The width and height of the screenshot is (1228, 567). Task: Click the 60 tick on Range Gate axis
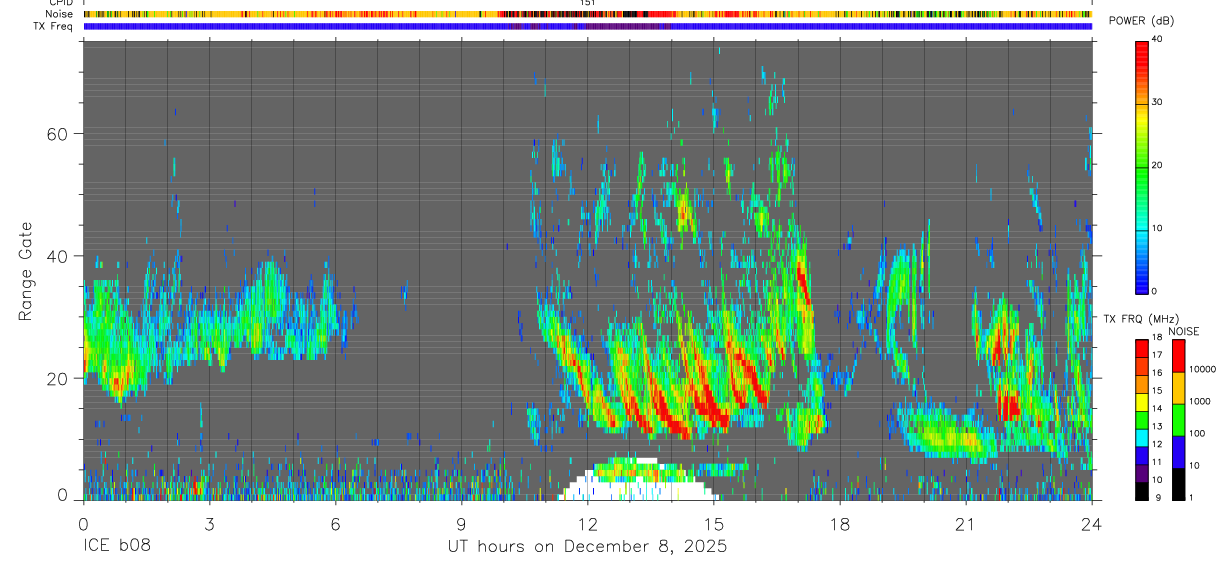pyautogui.click(x=56, y=134)
